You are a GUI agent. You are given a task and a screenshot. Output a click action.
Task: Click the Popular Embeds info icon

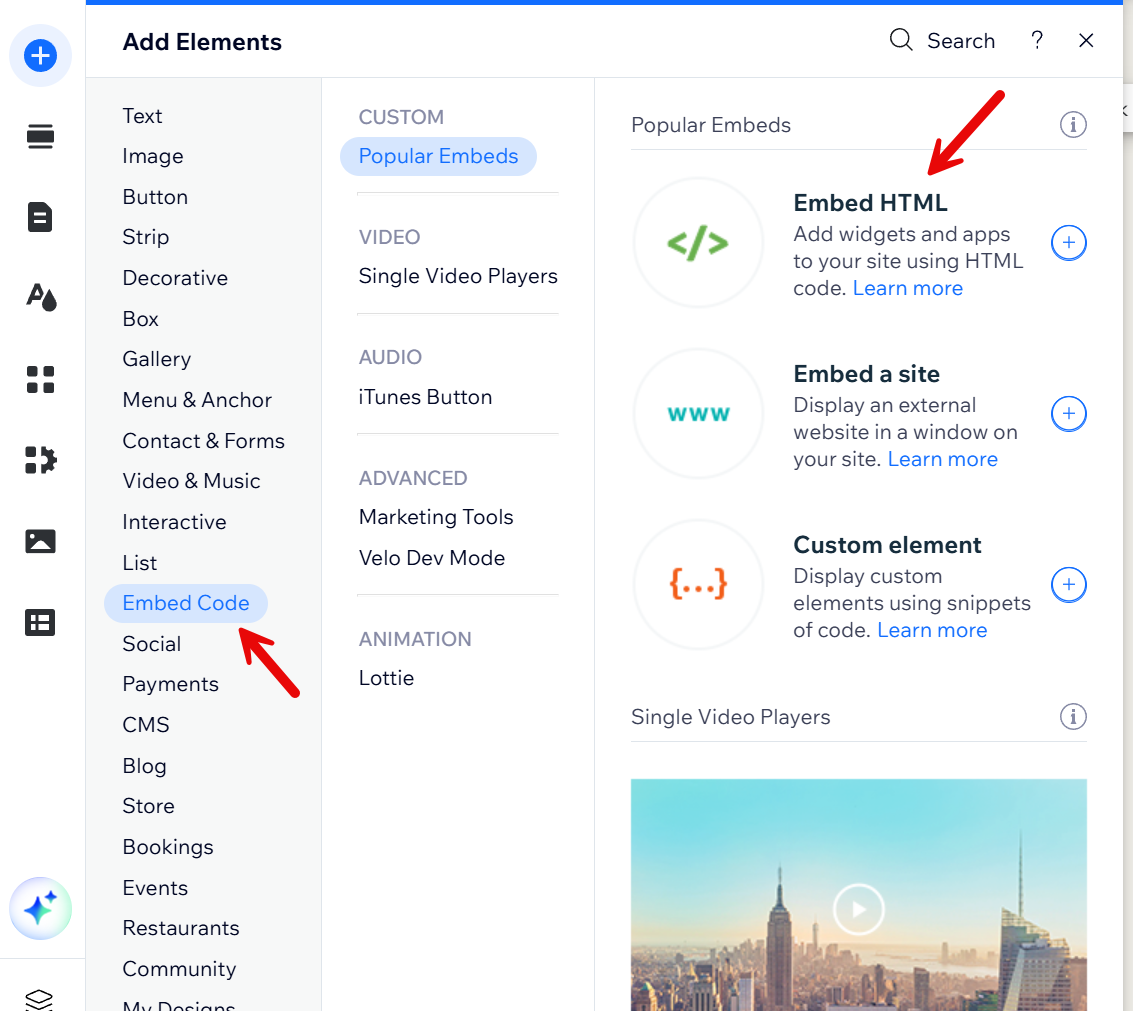click(1073, 124)
